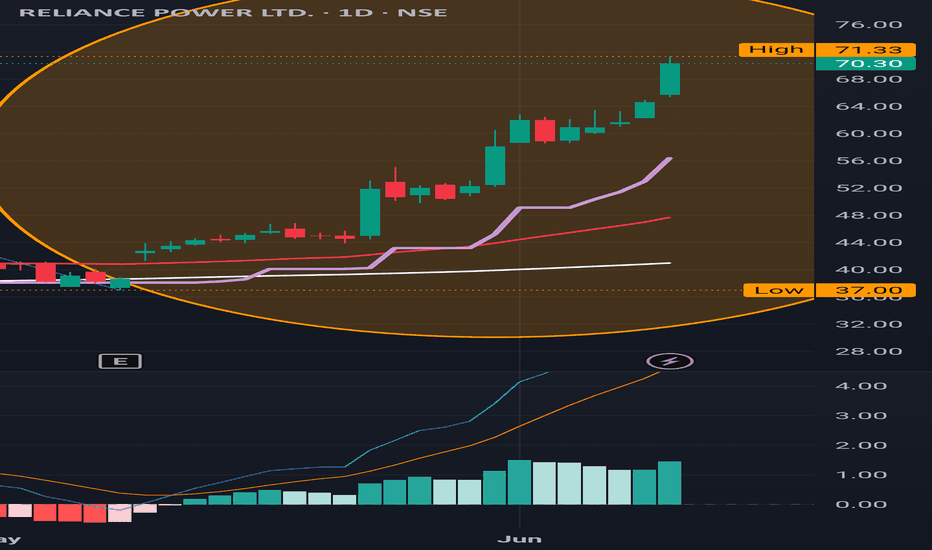Image resolution: width=932 pixels, height=550 pixels.
Task: Click the green 70.30 current price label
Action: (x=865, y=64)
